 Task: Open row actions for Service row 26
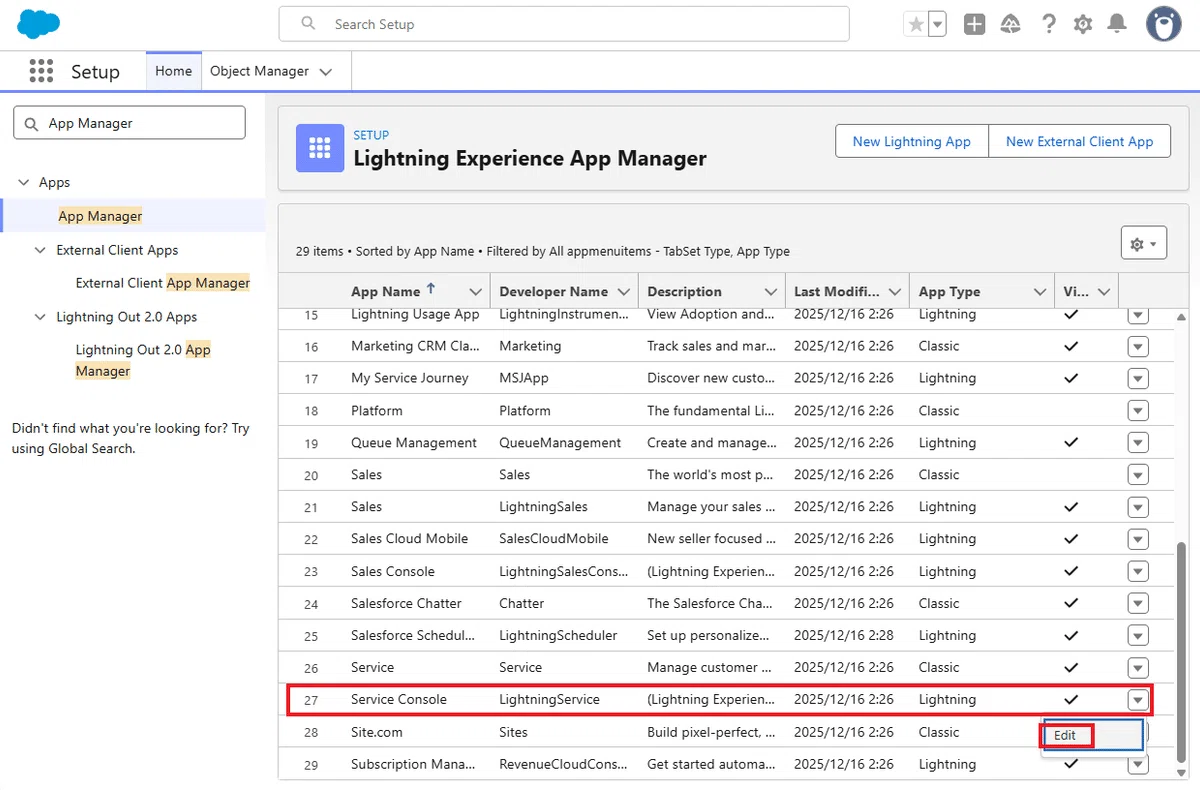1138,668
